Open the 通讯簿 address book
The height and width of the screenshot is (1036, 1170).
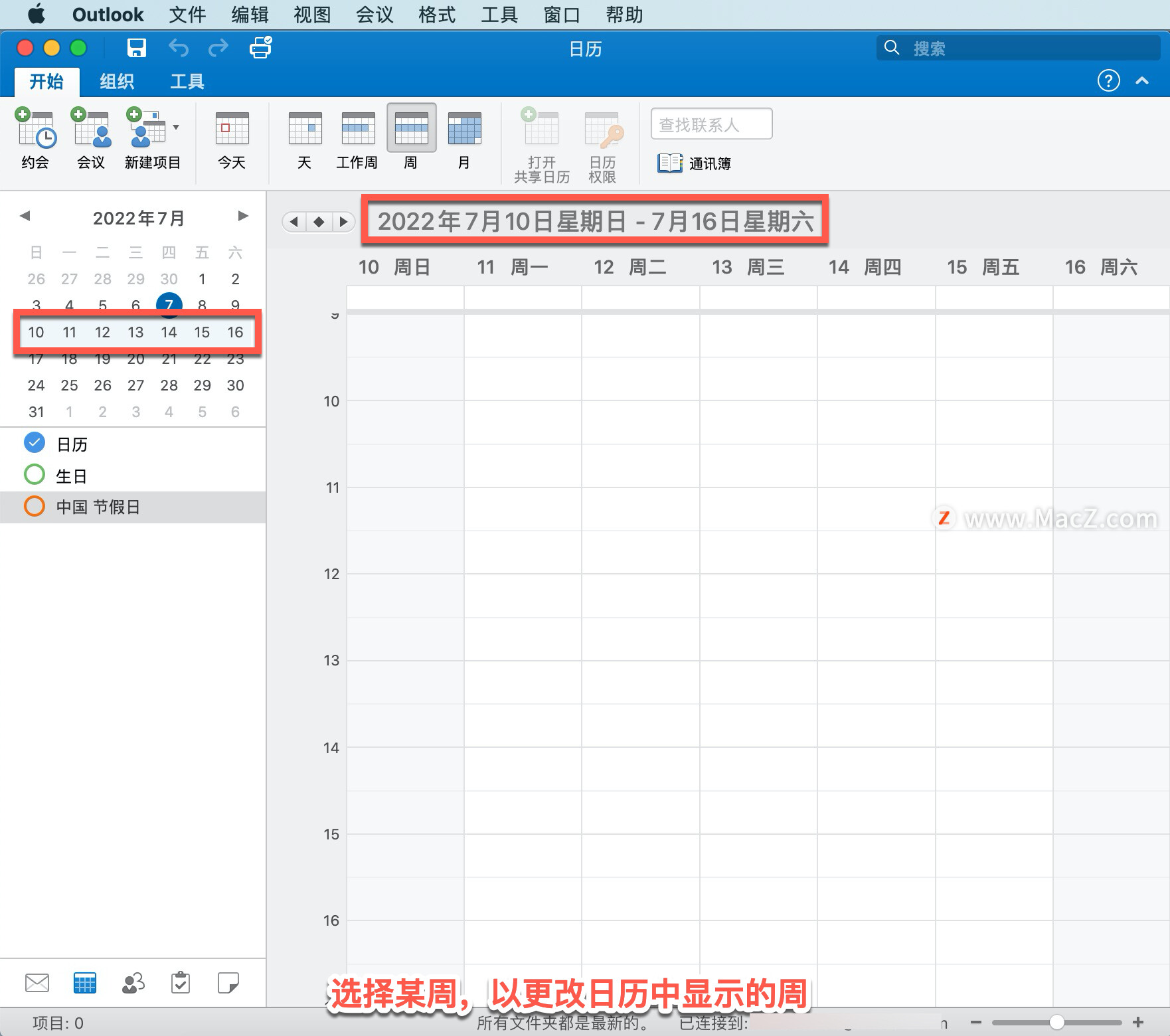coord(695,163)
